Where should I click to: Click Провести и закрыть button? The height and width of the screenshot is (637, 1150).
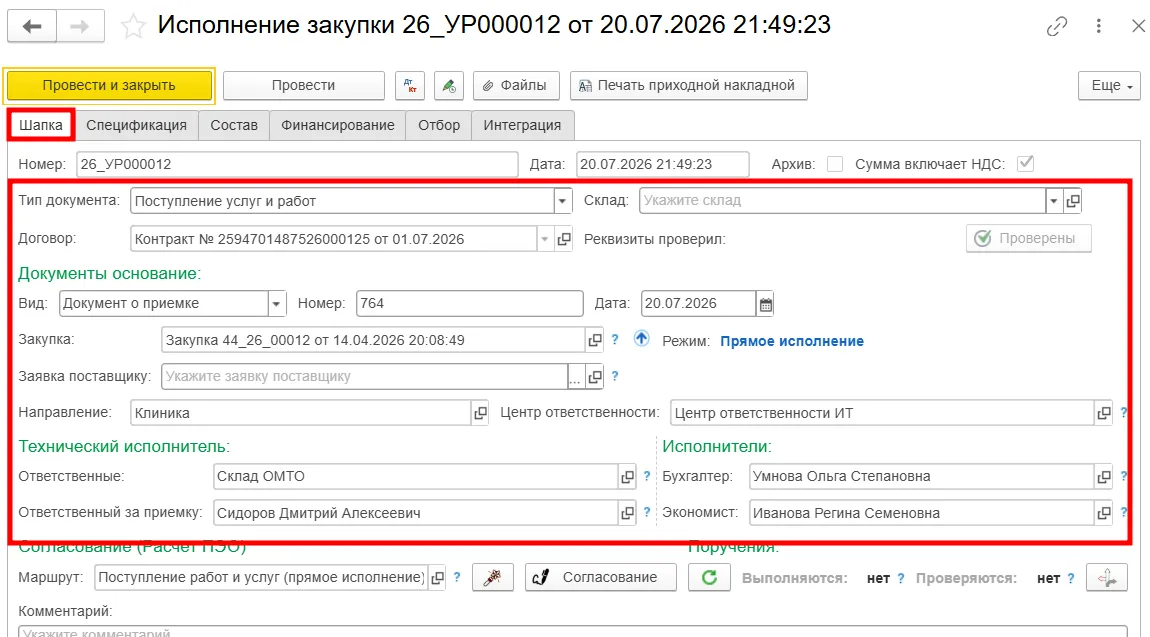[x=109, y=86]
